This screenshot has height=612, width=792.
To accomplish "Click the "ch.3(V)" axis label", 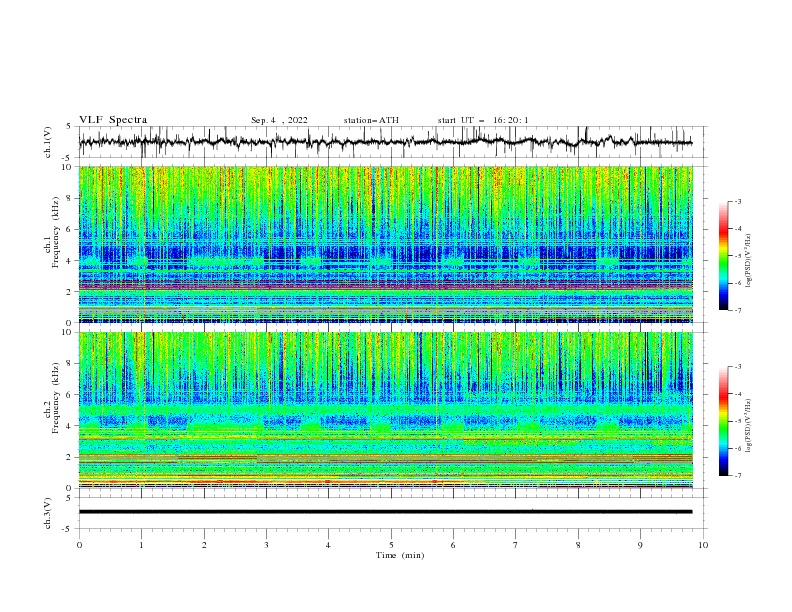I will tap(48, 513).
